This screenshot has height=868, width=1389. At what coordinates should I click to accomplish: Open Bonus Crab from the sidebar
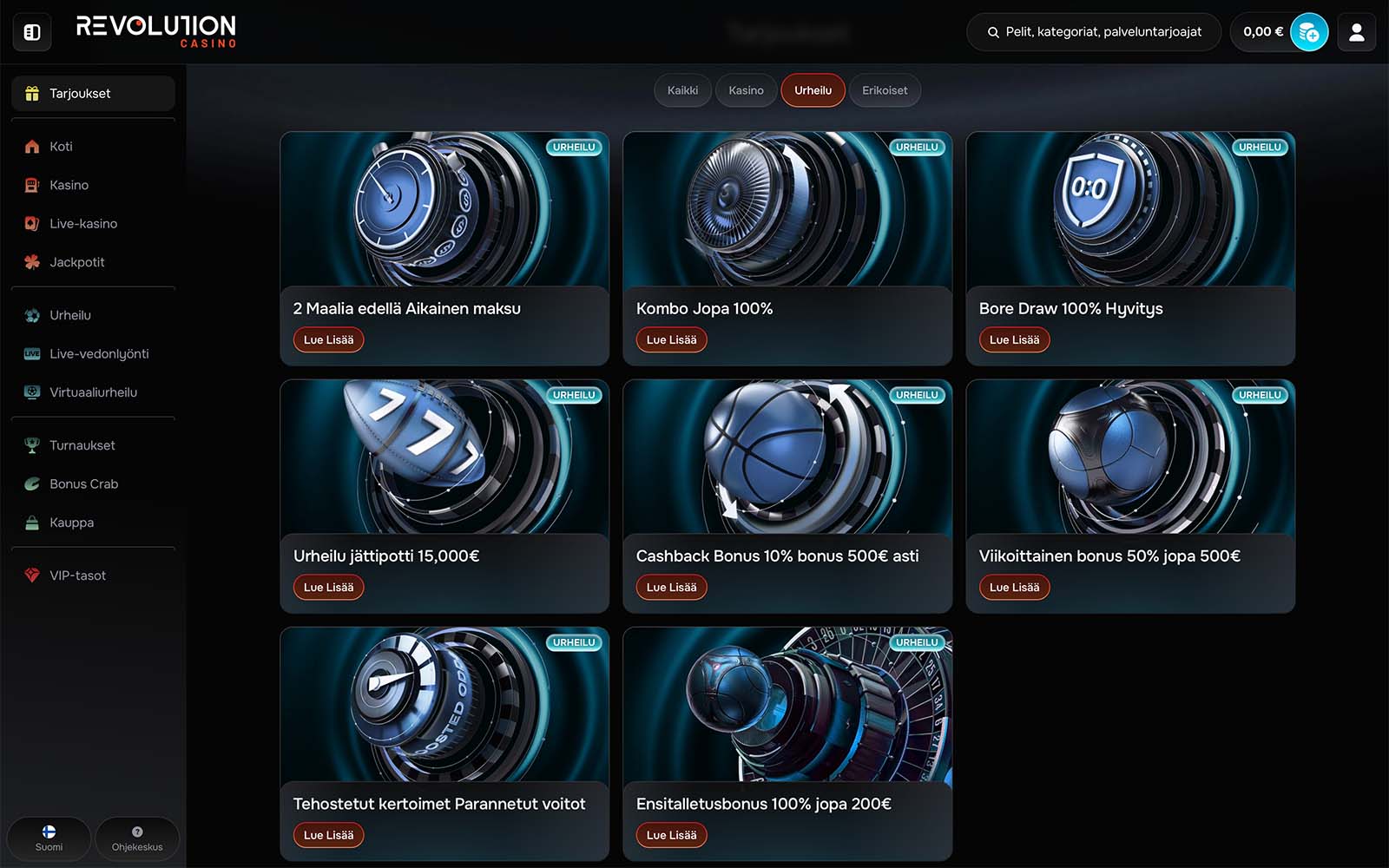click(x=83, y=484)
